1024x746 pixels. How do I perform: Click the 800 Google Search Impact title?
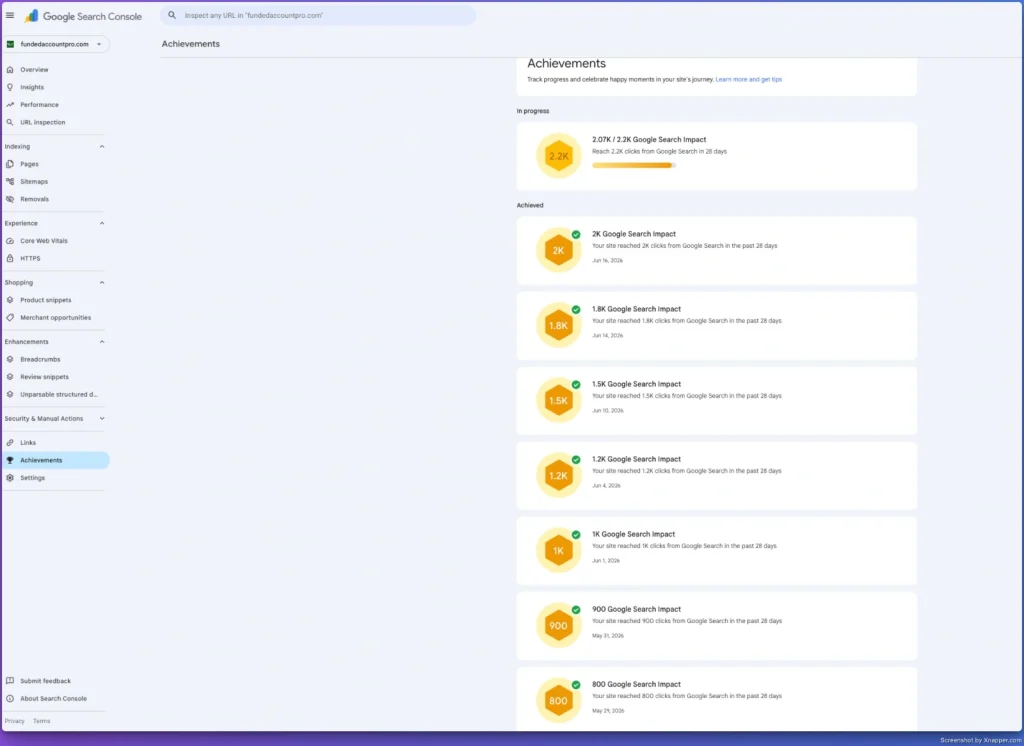pos(636,685)
